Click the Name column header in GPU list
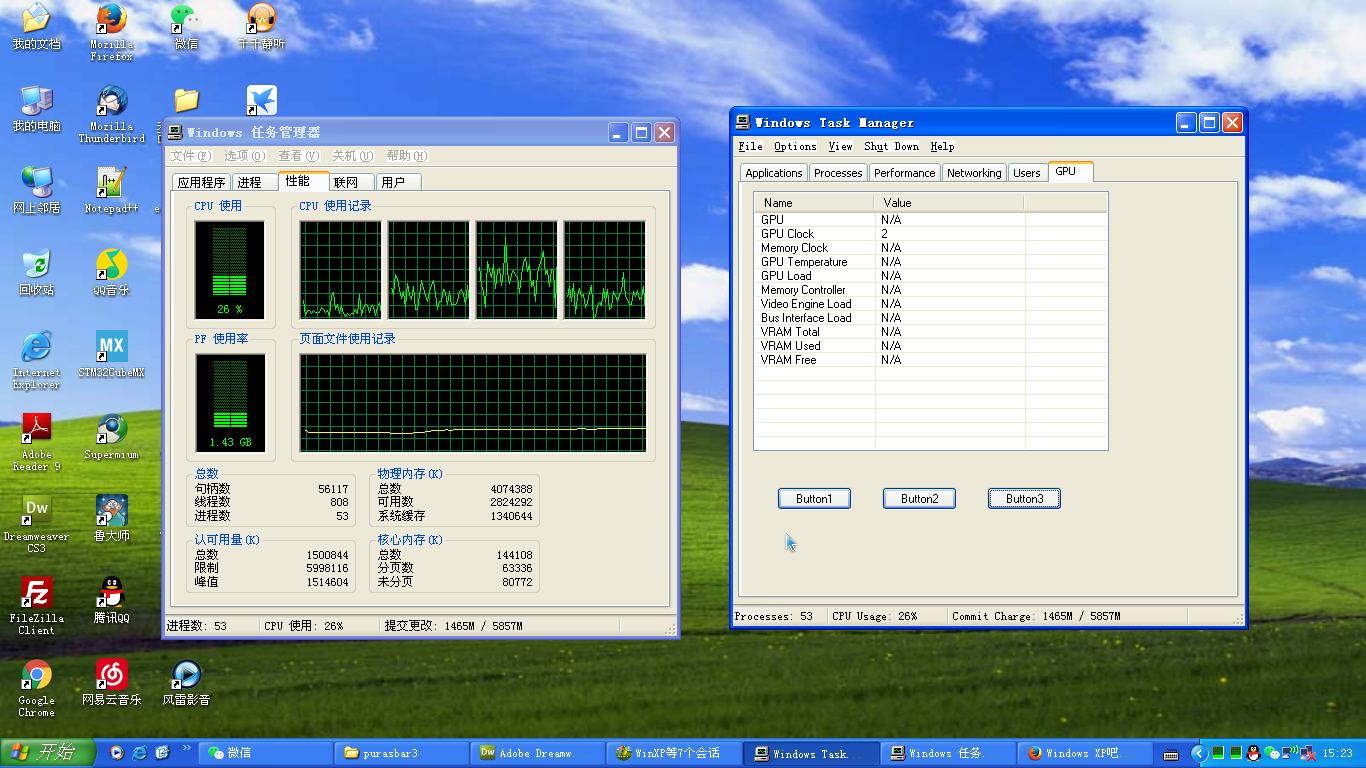1366x768 pixels. pos(813,203)
